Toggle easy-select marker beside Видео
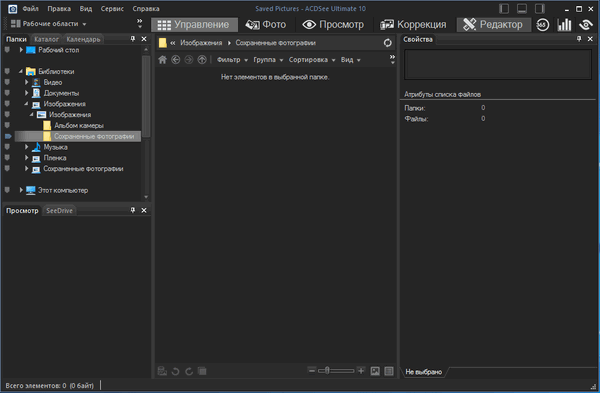 click(x=7, y=82)
